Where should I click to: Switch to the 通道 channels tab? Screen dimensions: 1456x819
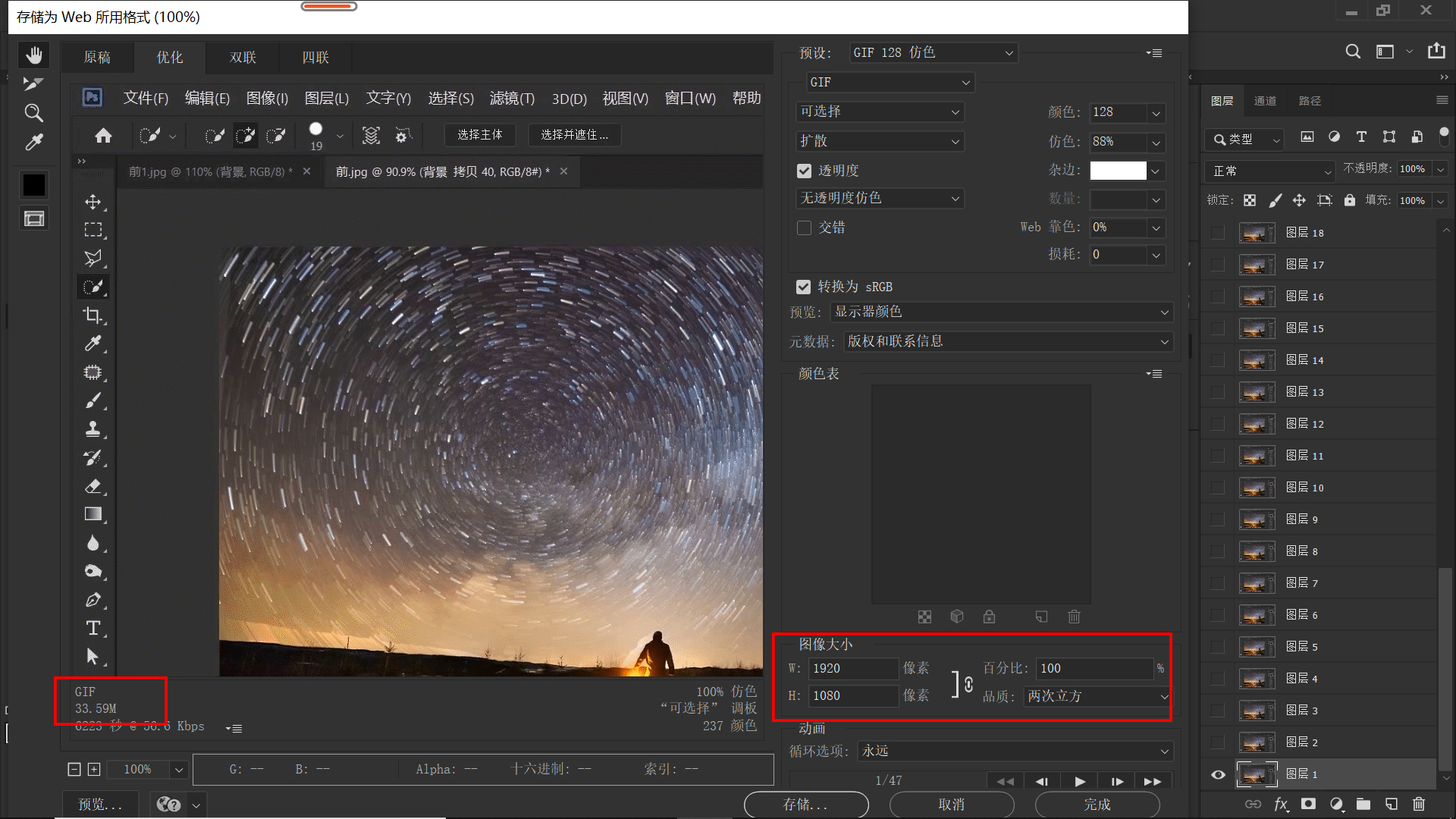[x=1265, y=100]
